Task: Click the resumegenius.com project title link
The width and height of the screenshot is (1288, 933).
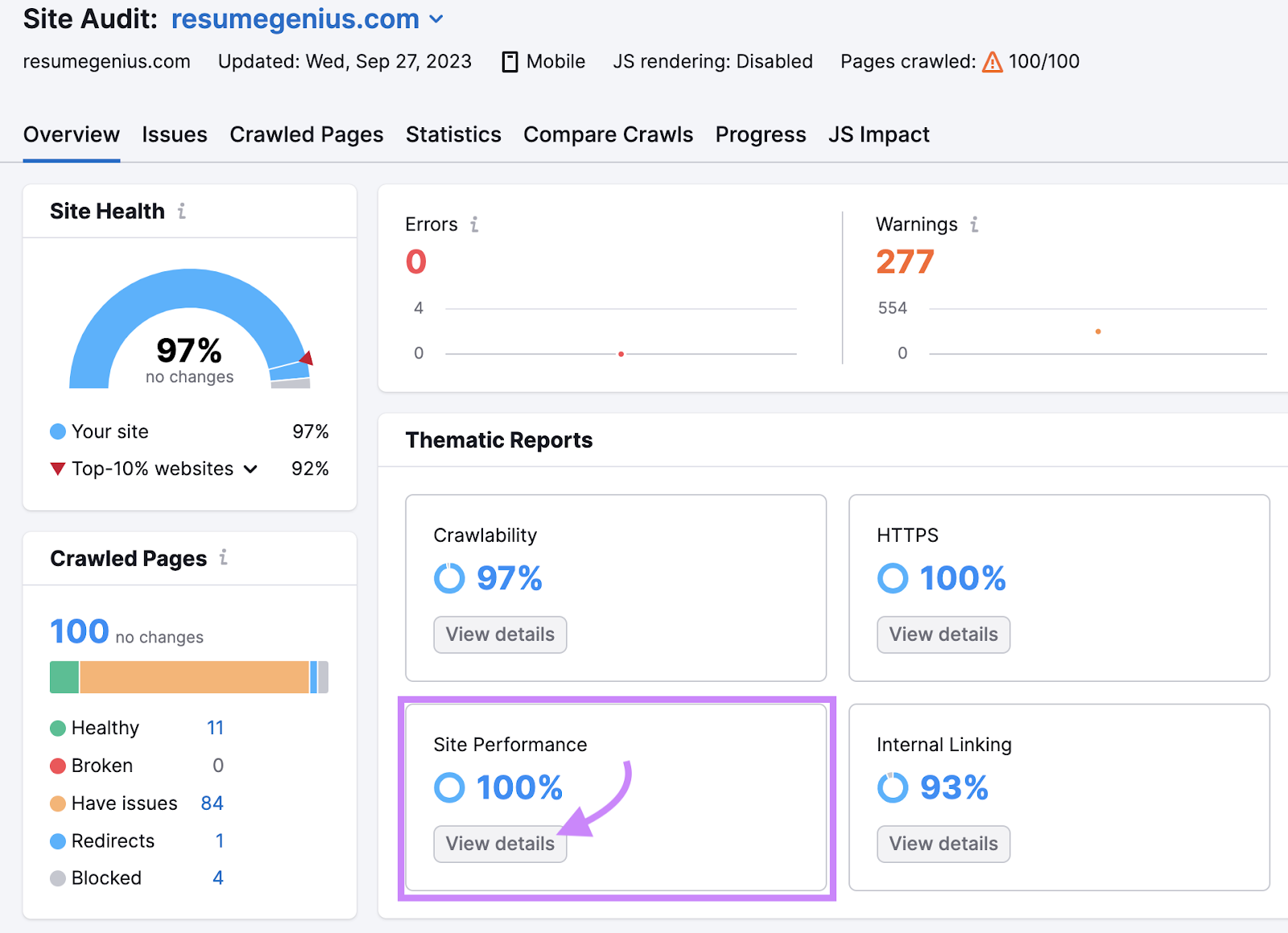Action: tap(295, 19)
